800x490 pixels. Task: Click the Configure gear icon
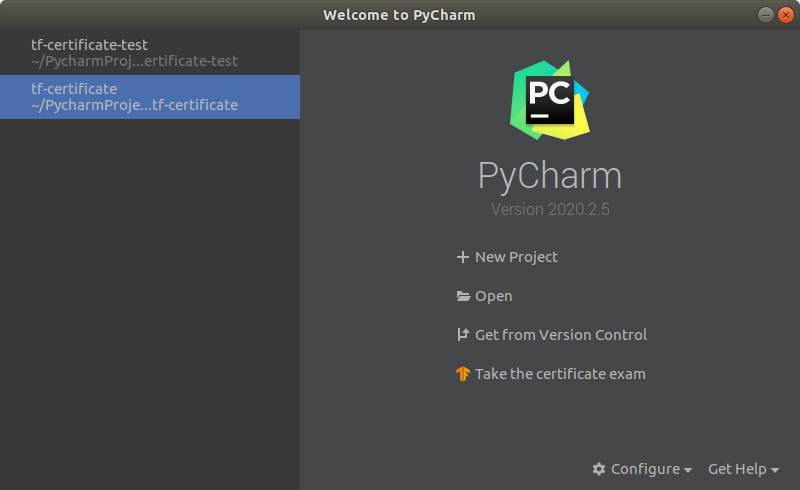pyautogui.click(x=599, y=469)
